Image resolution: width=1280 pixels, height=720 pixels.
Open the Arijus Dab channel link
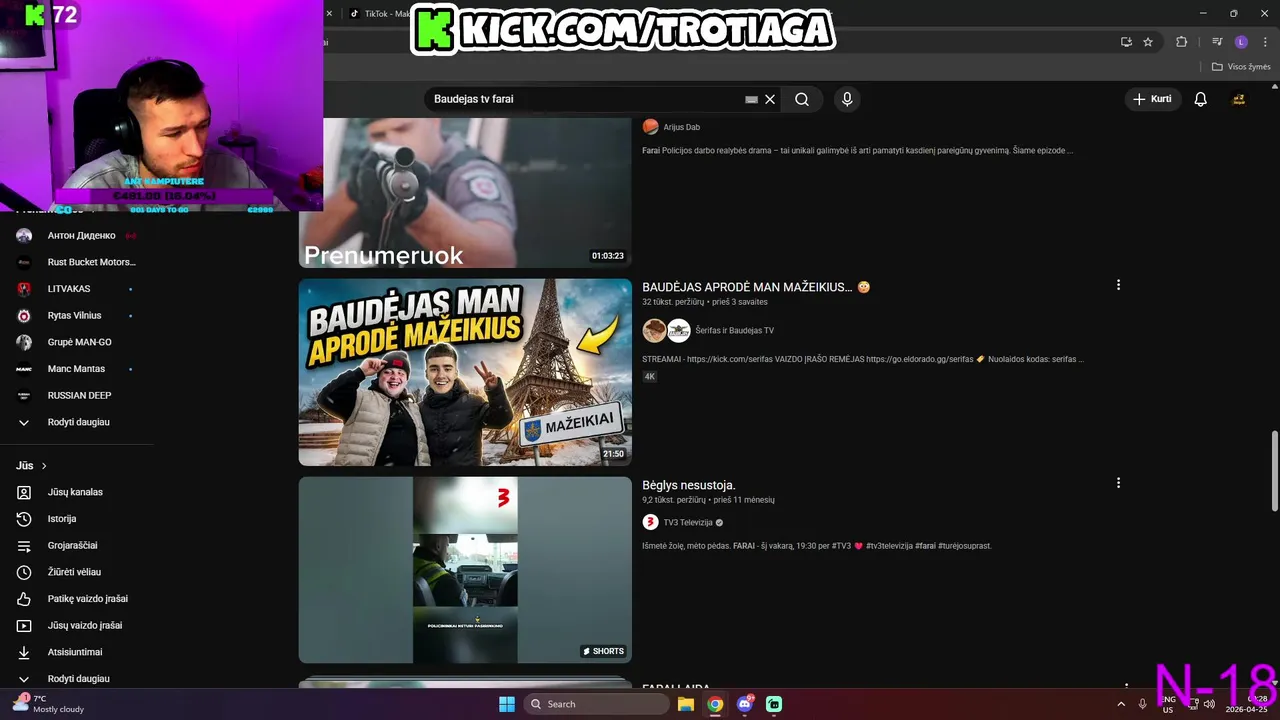[681, 127]
